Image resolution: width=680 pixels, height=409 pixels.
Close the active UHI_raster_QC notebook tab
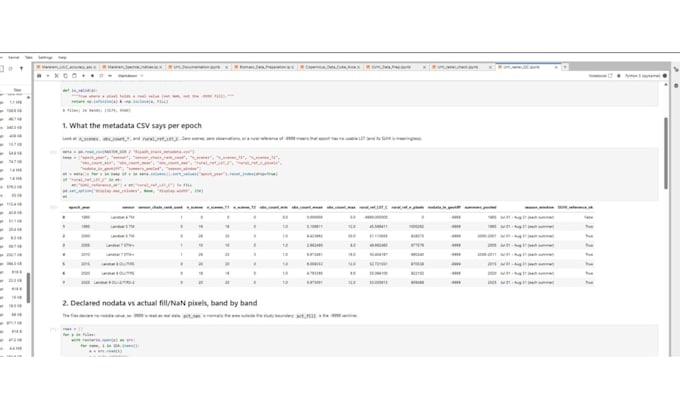coord(556,67)
